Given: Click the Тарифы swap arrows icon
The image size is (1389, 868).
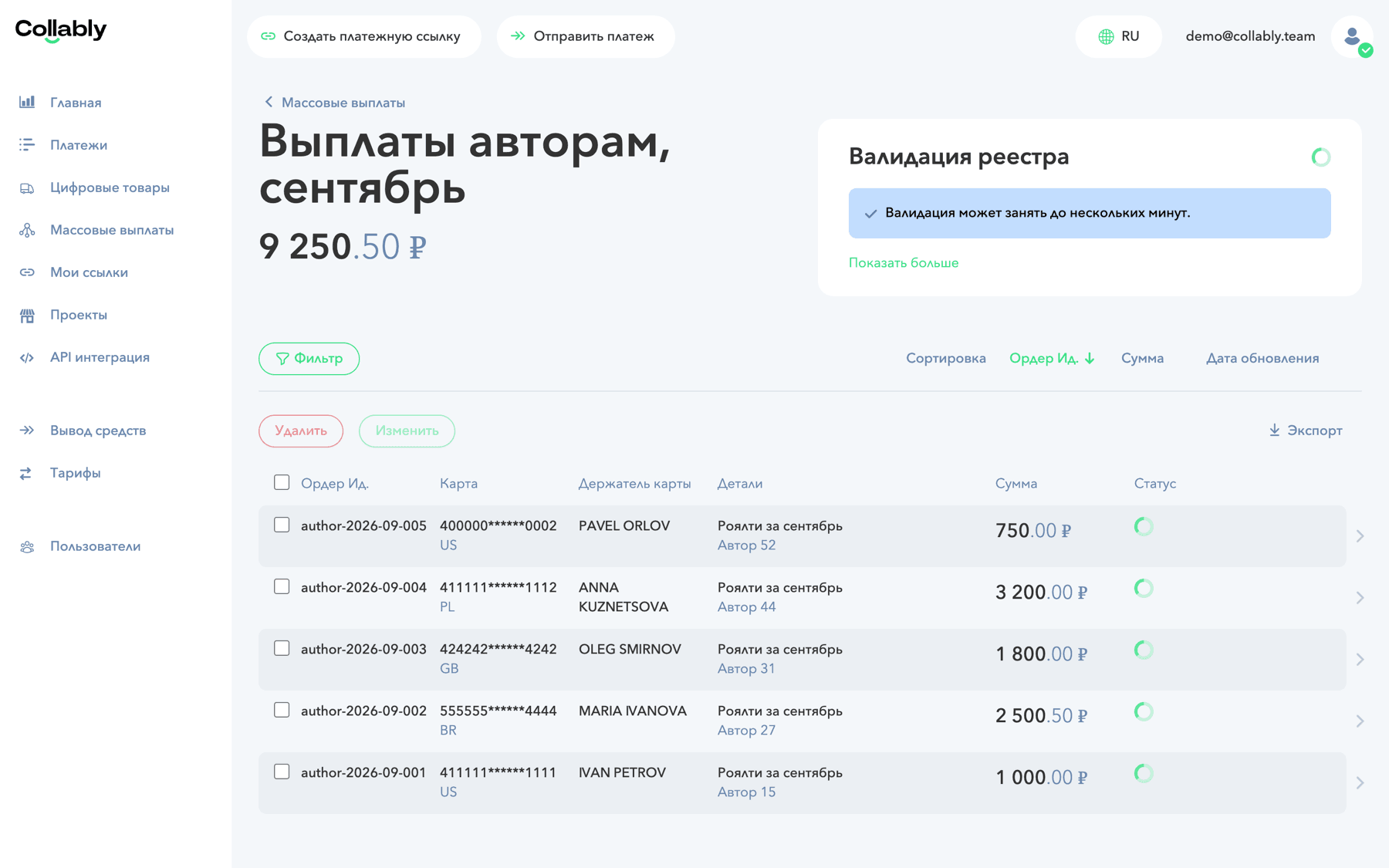Looking at the screenshot, I should [x=26, y=473].
